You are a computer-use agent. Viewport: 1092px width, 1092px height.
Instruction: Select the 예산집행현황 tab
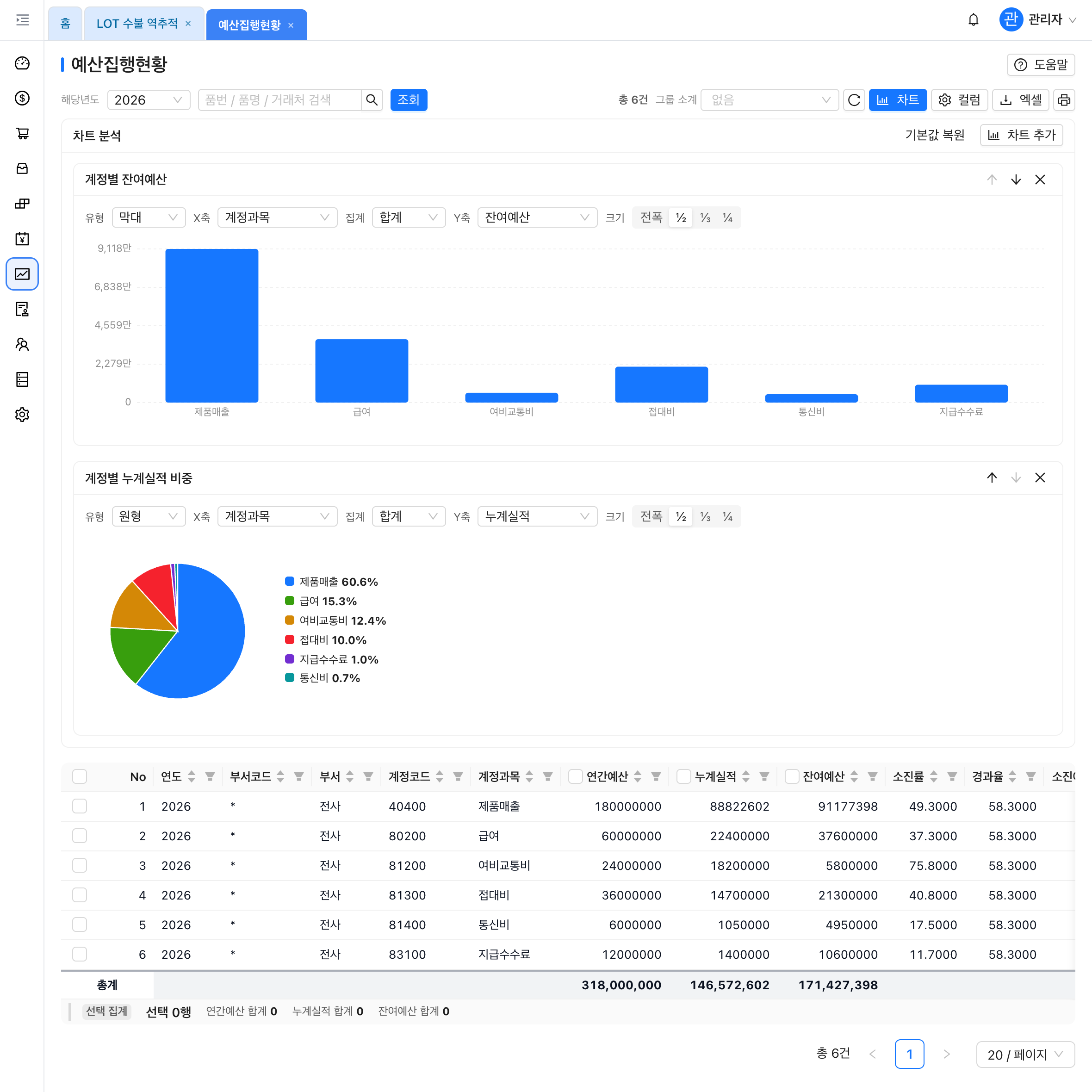[x=249, y=25]
